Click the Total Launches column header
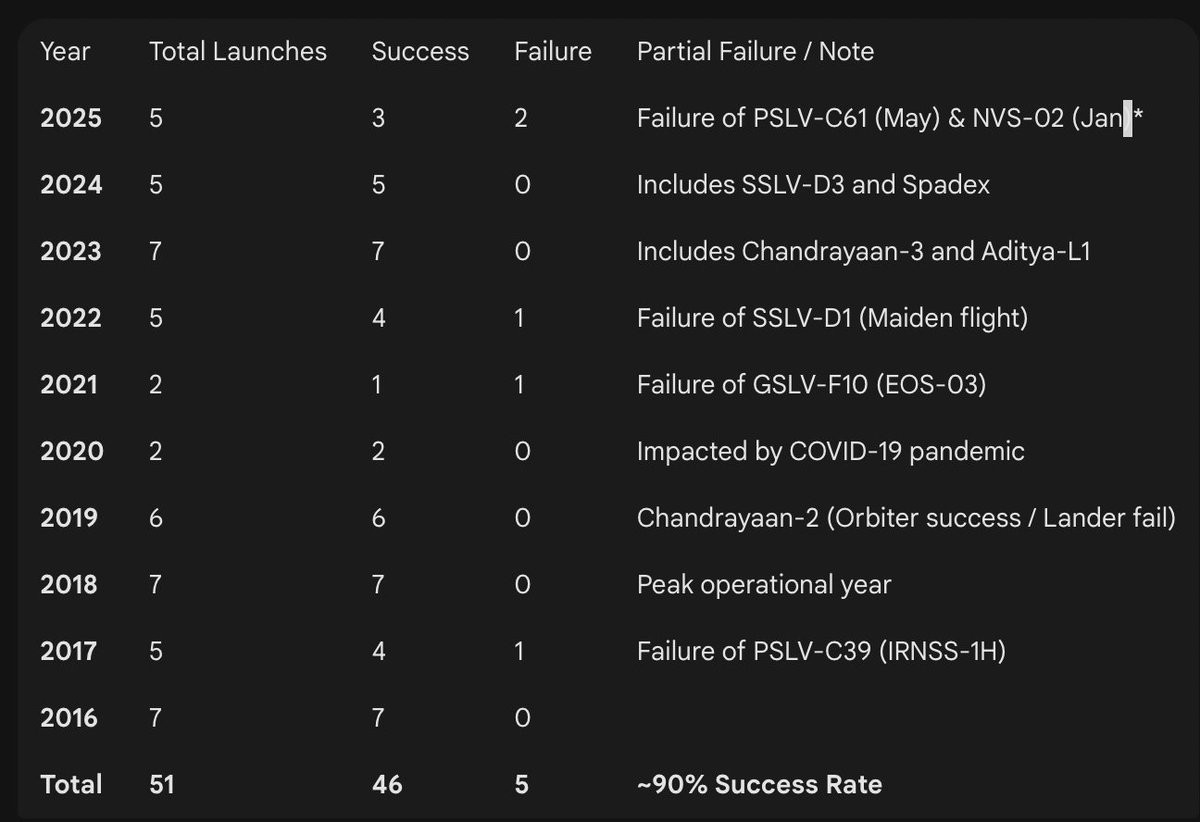Viewport: 1200px width, 822px height. click(238, 52)
